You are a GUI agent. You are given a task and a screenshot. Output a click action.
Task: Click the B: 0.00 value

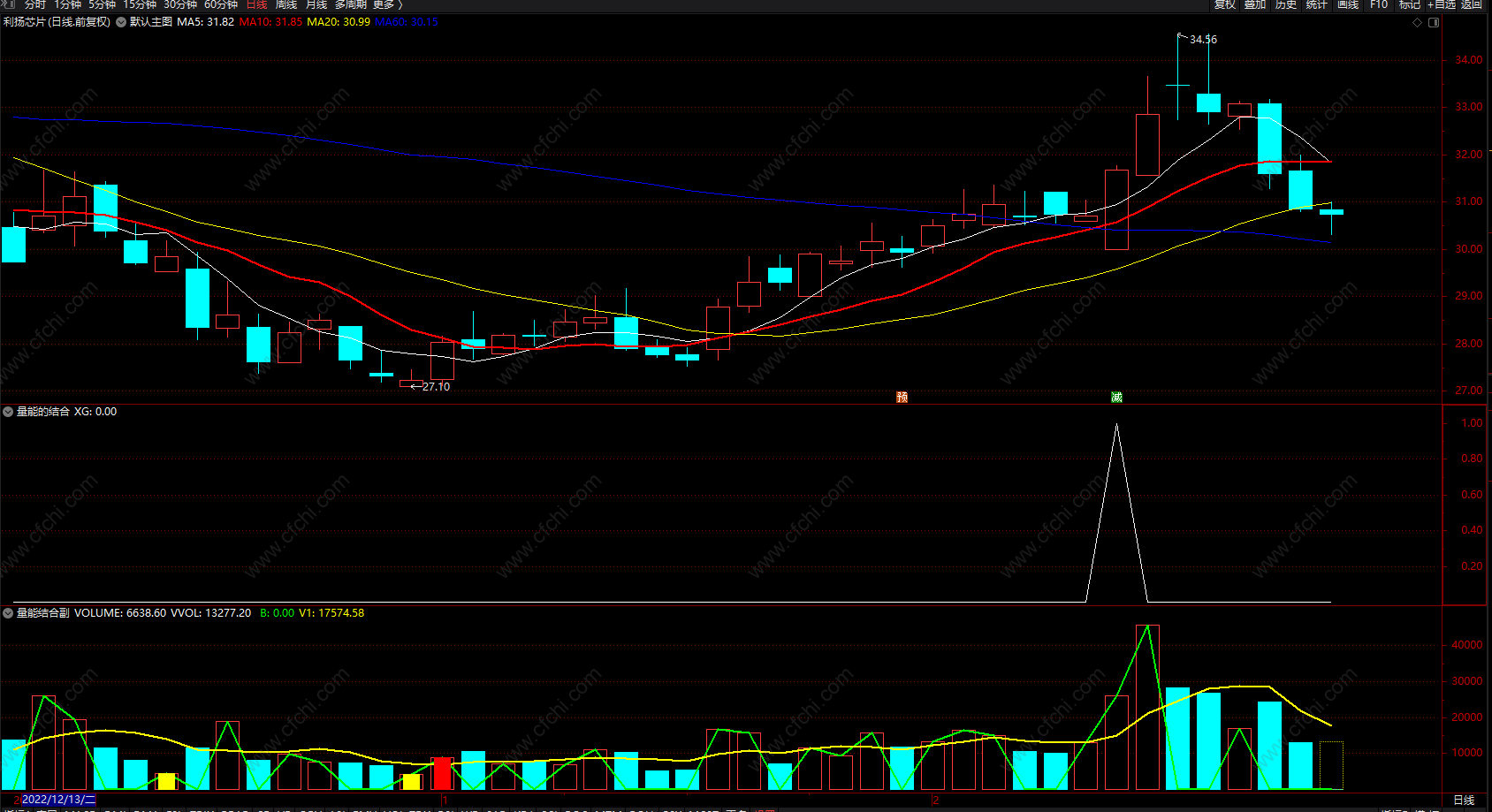(278, 613)
